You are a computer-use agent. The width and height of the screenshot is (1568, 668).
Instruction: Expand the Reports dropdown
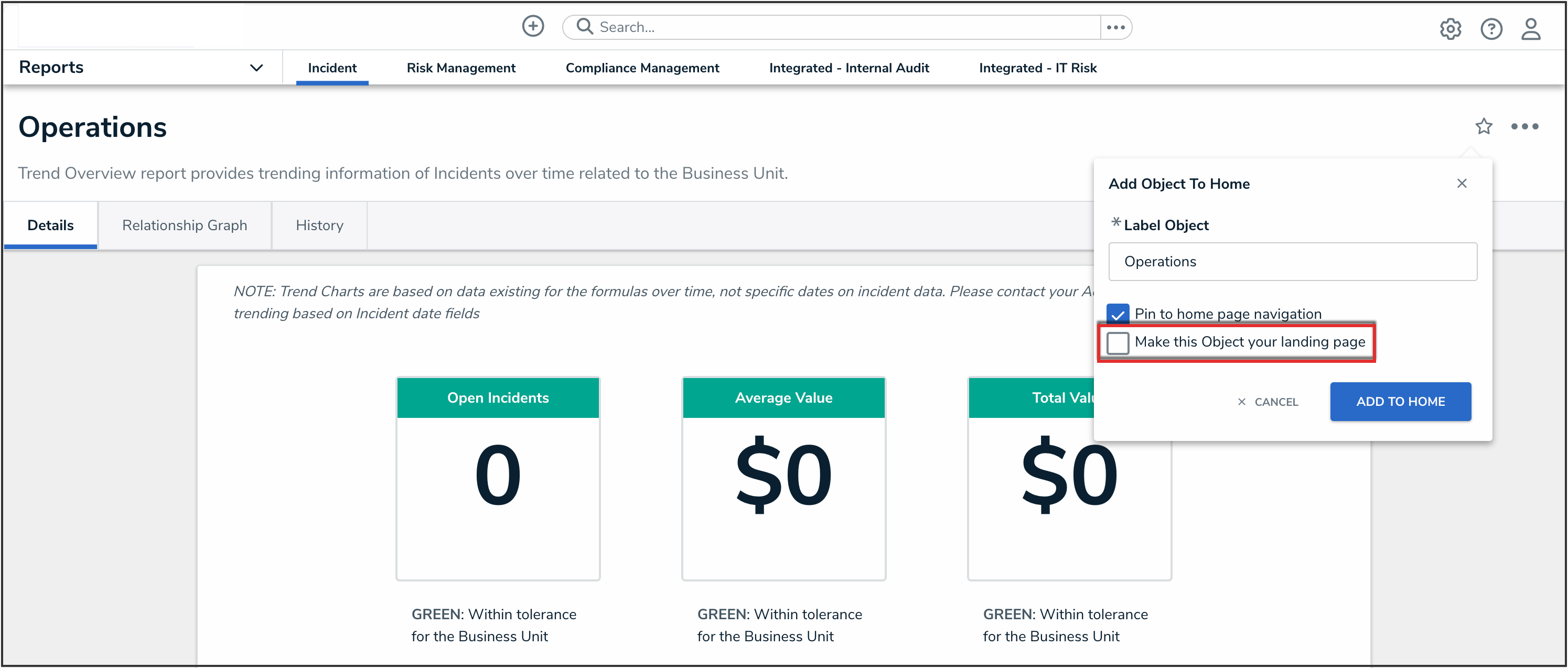point(256,68)
